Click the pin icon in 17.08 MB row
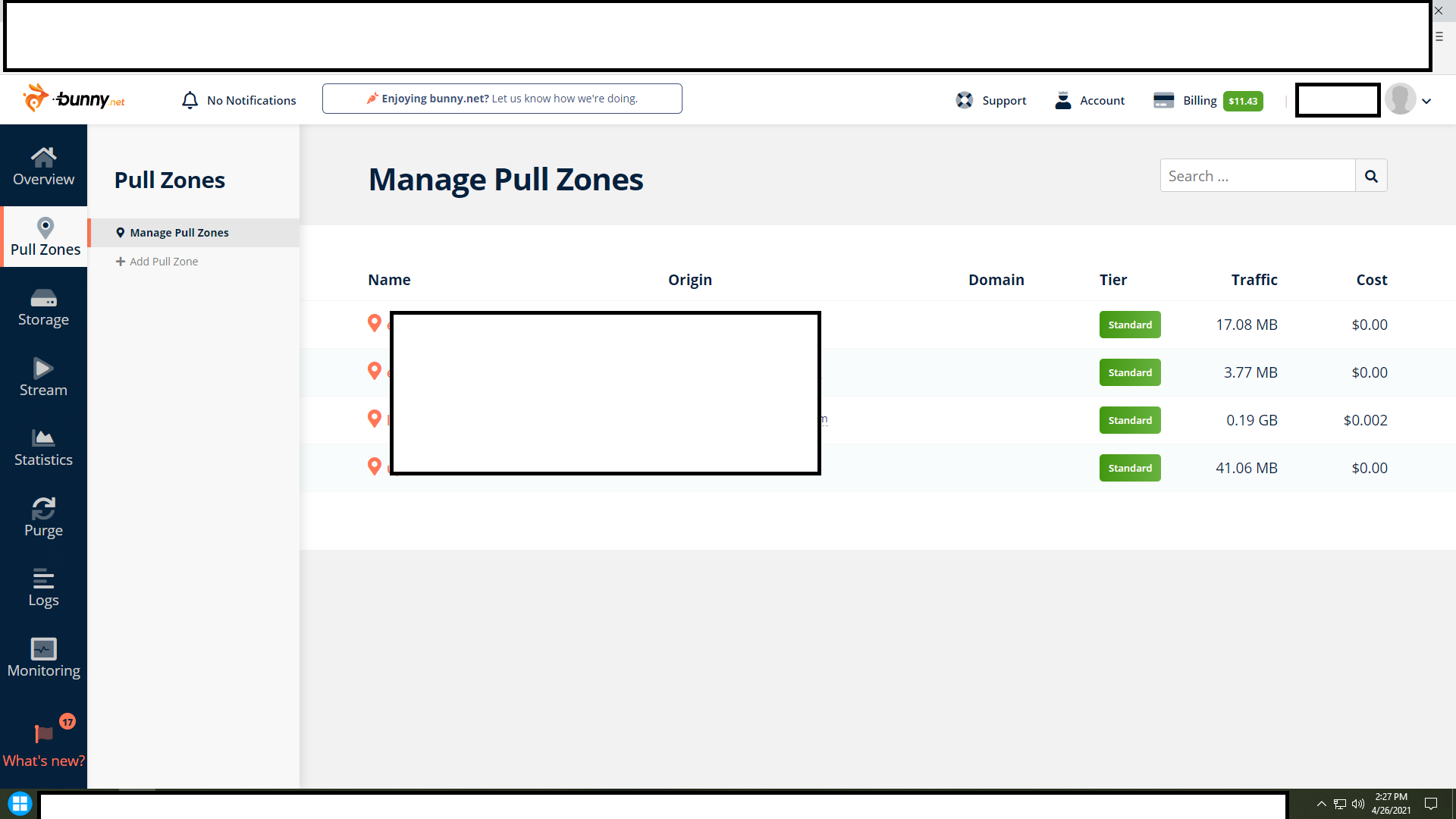1456x819 pixels. [x=374, y=323]
